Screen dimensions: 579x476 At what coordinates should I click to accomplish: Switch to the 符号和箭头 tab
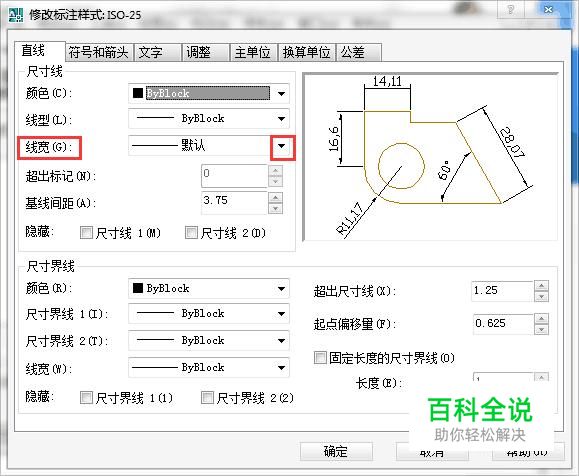pos(99,52)
